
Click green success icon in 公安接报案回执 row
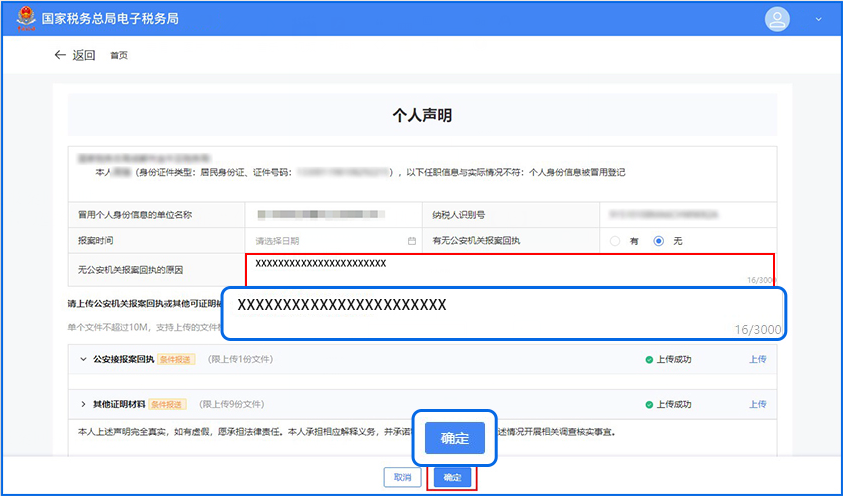pyautogui.click(x=649, y=359)
